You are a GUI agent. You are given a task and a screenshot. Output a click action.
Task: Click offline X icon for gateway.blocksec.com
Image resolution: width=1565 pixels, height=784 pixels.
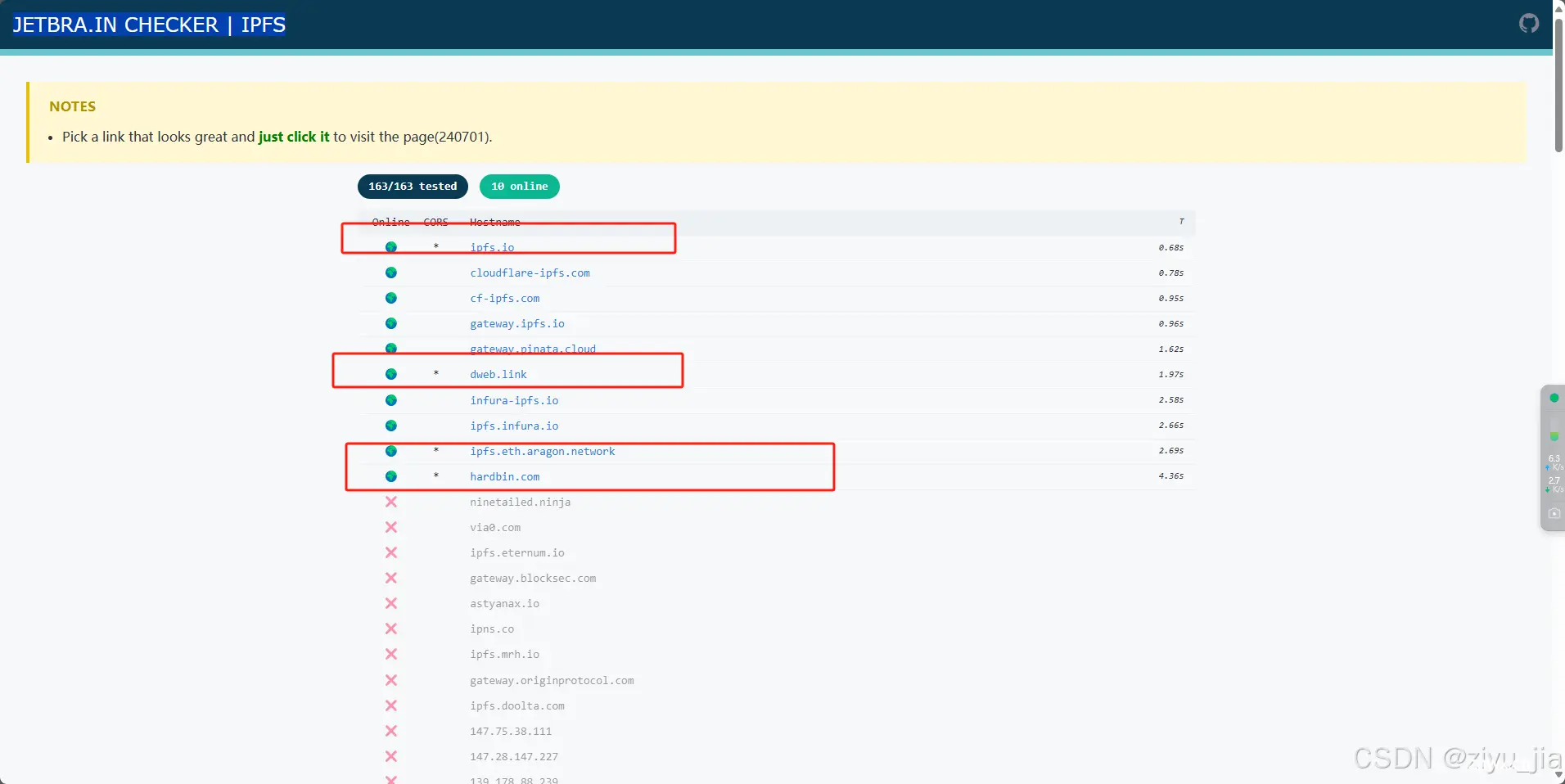point(391,578)
